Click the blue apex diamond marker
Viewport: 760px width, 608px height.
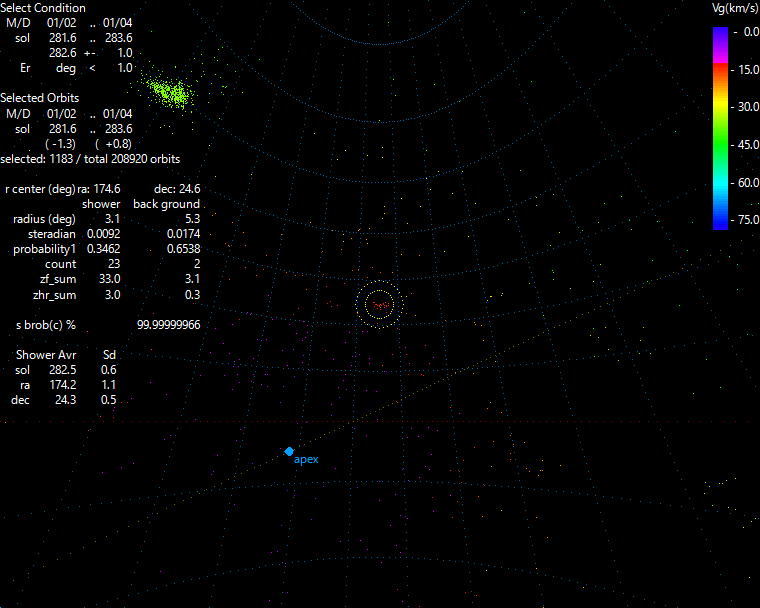coord(289,451)
